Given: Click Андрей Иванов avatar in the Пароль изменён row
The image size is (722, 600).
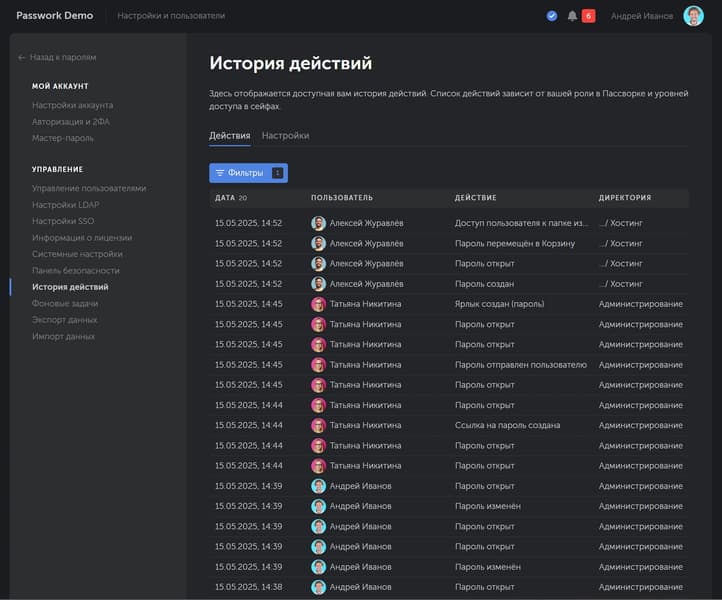Looking at the screenshot, I should point(318,506).
